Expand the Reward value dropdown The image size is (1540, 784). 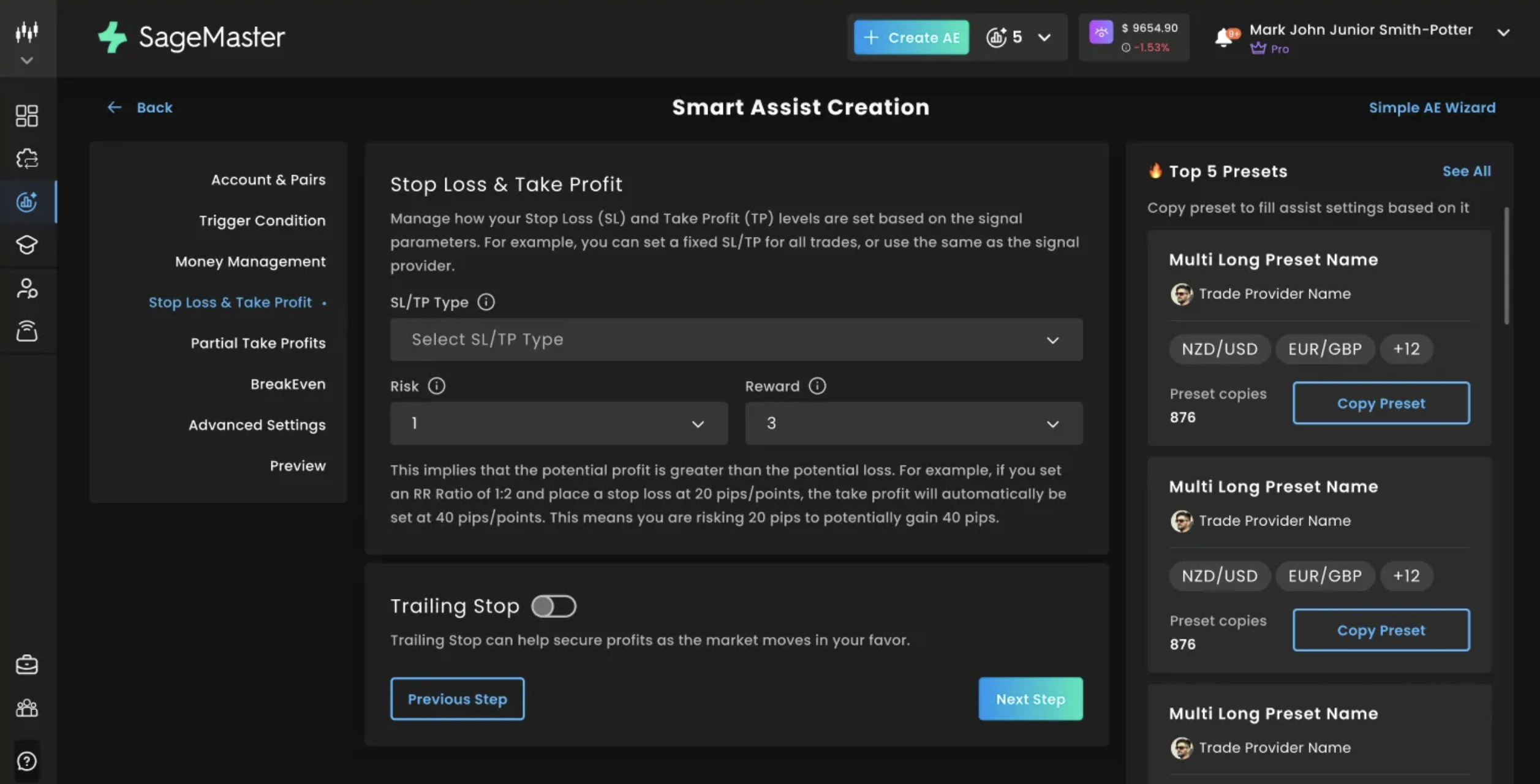pyautogui.click(x=913, y=423)
